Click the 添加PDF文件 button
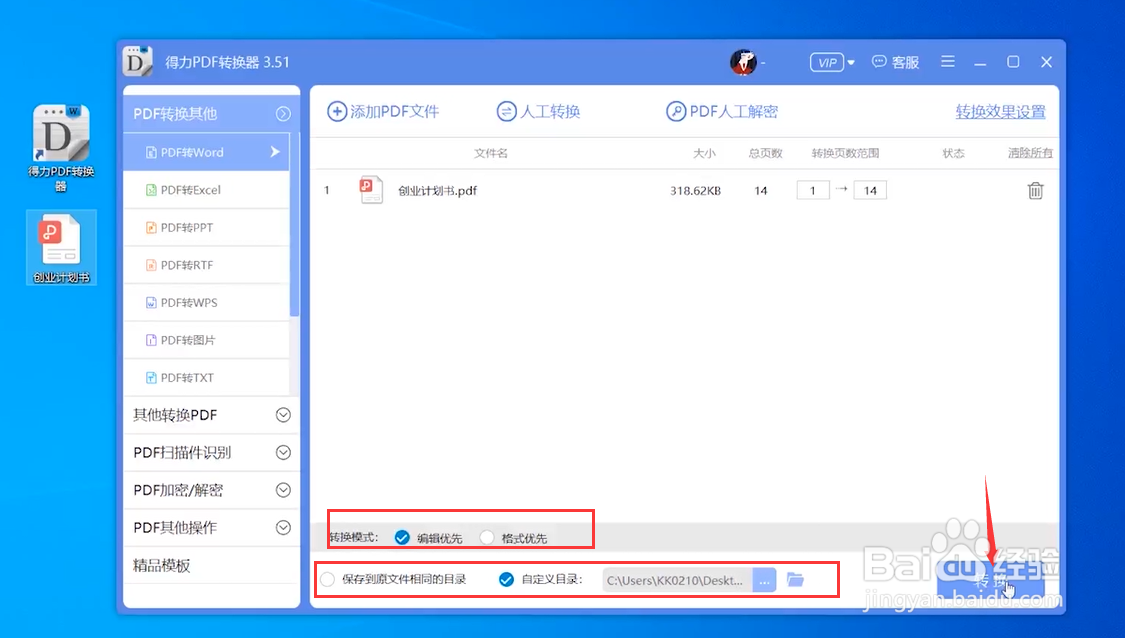Image resolution: width=1125 pixels, height=638 pixels. (x=385, y=111)
